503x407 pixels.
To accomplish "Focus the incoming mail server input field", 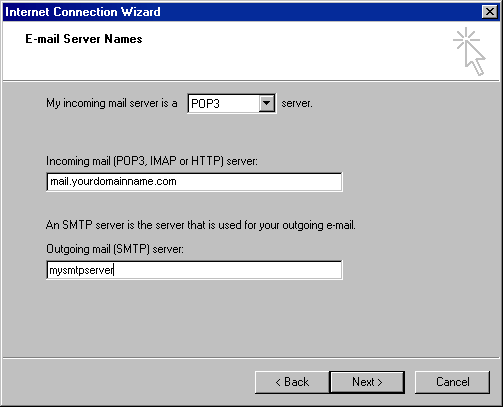I will click(194, 182).
